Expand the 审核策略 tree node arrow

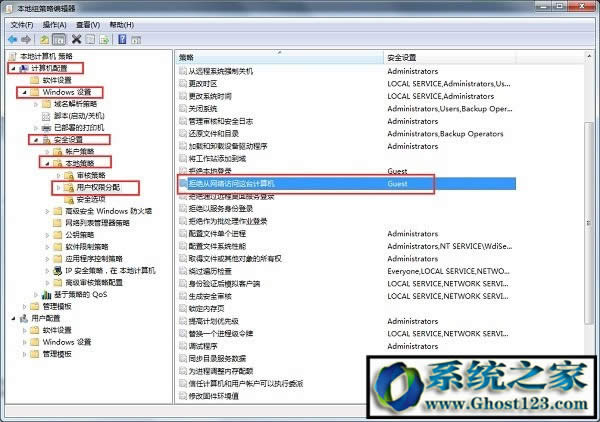click(59, 176)
